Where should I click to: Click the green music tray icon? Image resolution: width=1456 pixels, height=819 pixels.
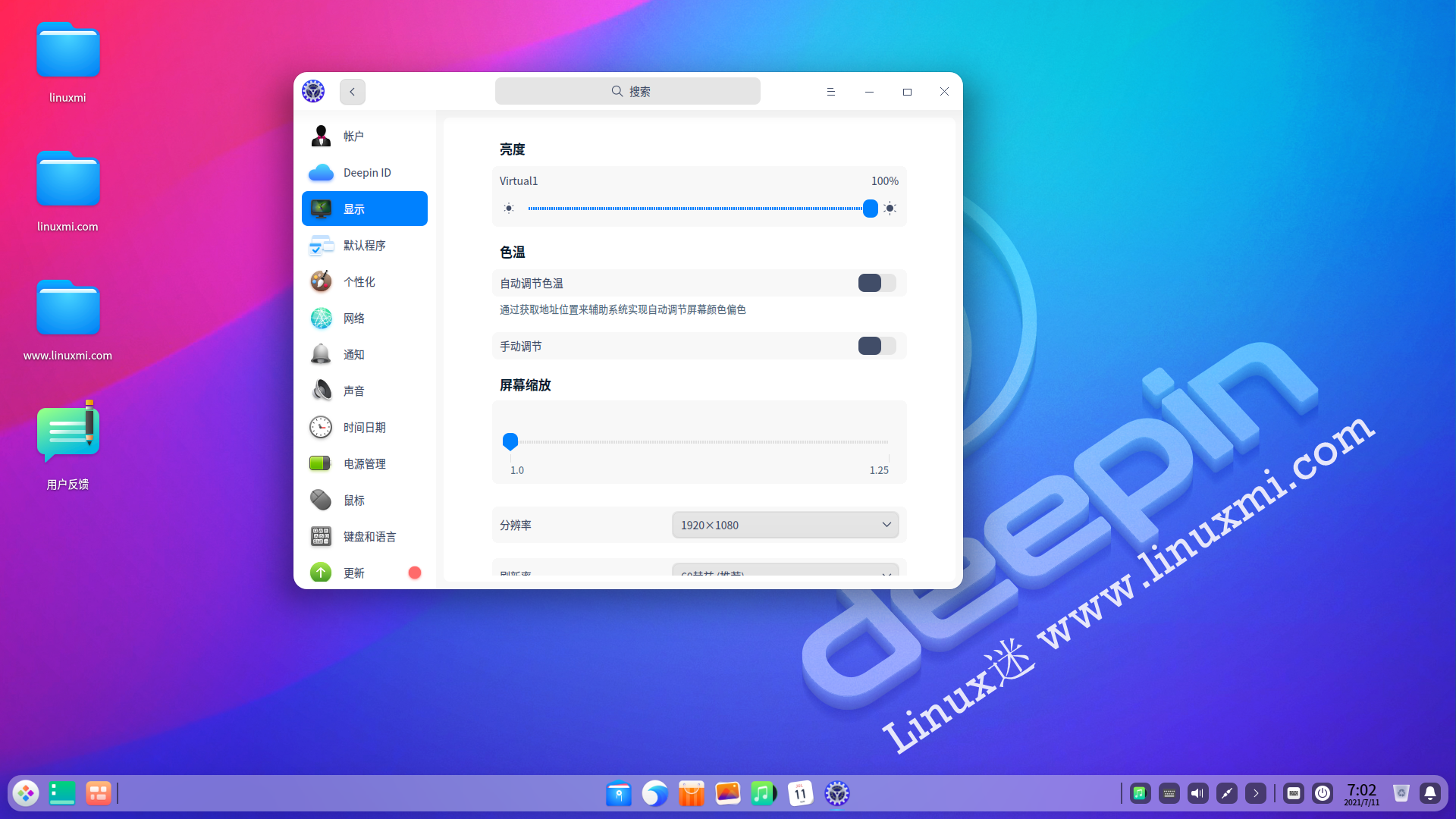point(1140,793)
